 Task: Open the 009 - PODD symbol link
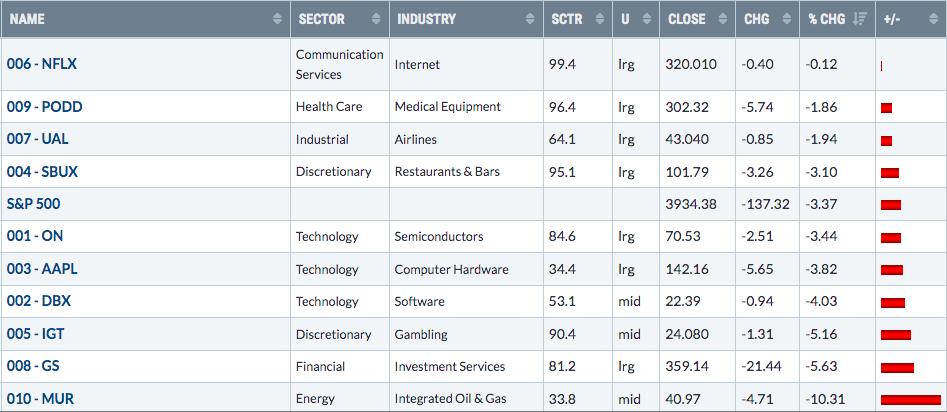coord(45,107)
